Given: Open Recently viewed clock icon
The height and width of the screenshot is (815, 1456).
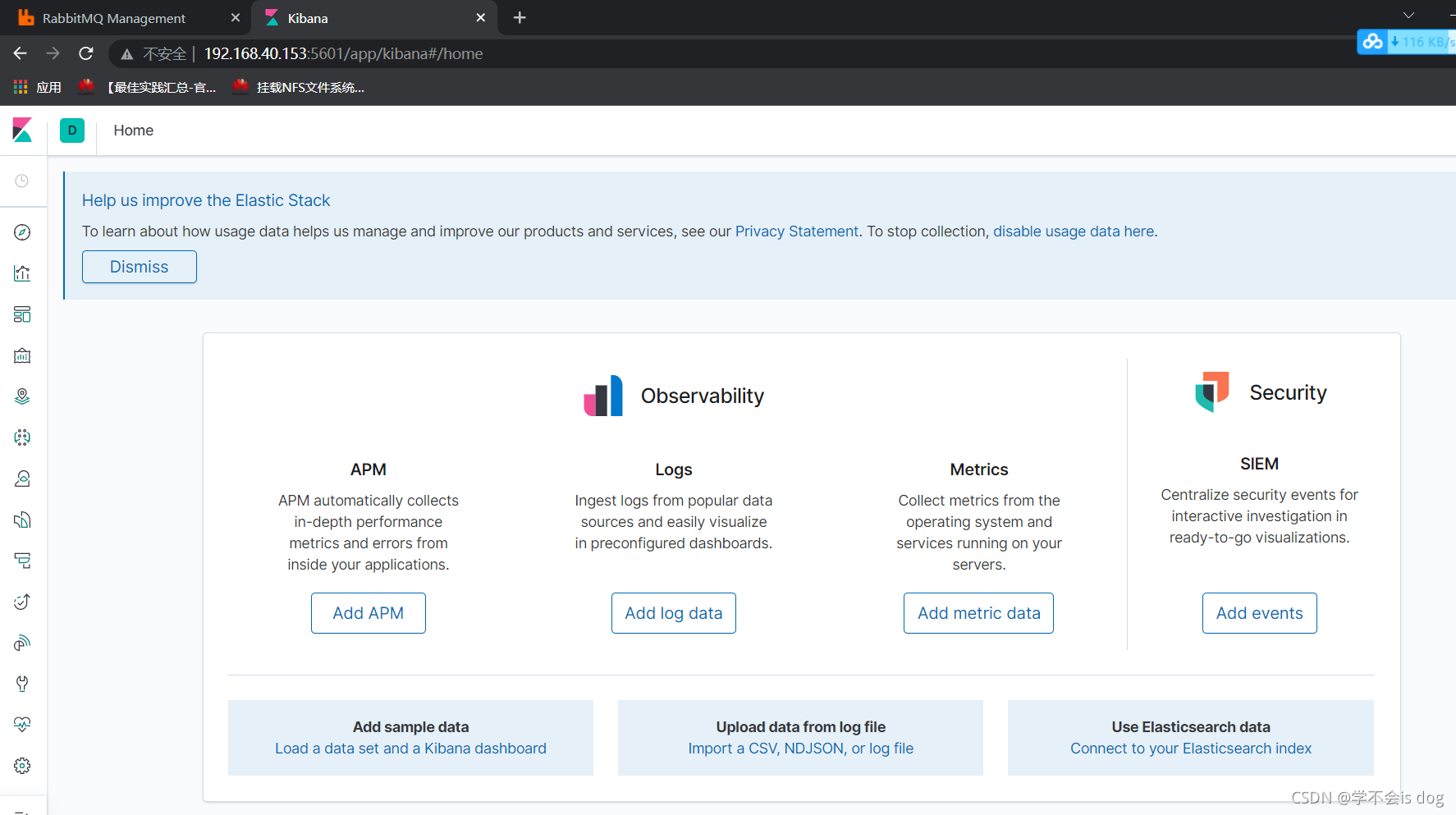Looking at the screenshot, I should pos(22,181).
